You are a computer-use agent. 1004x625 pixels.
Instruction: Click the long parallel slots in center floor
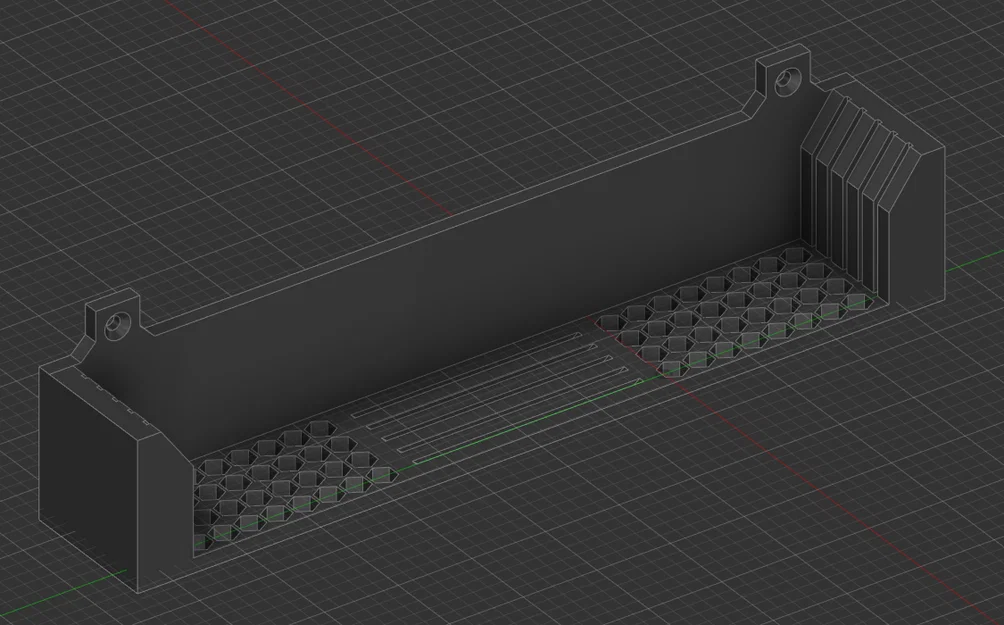click(496, 400)
